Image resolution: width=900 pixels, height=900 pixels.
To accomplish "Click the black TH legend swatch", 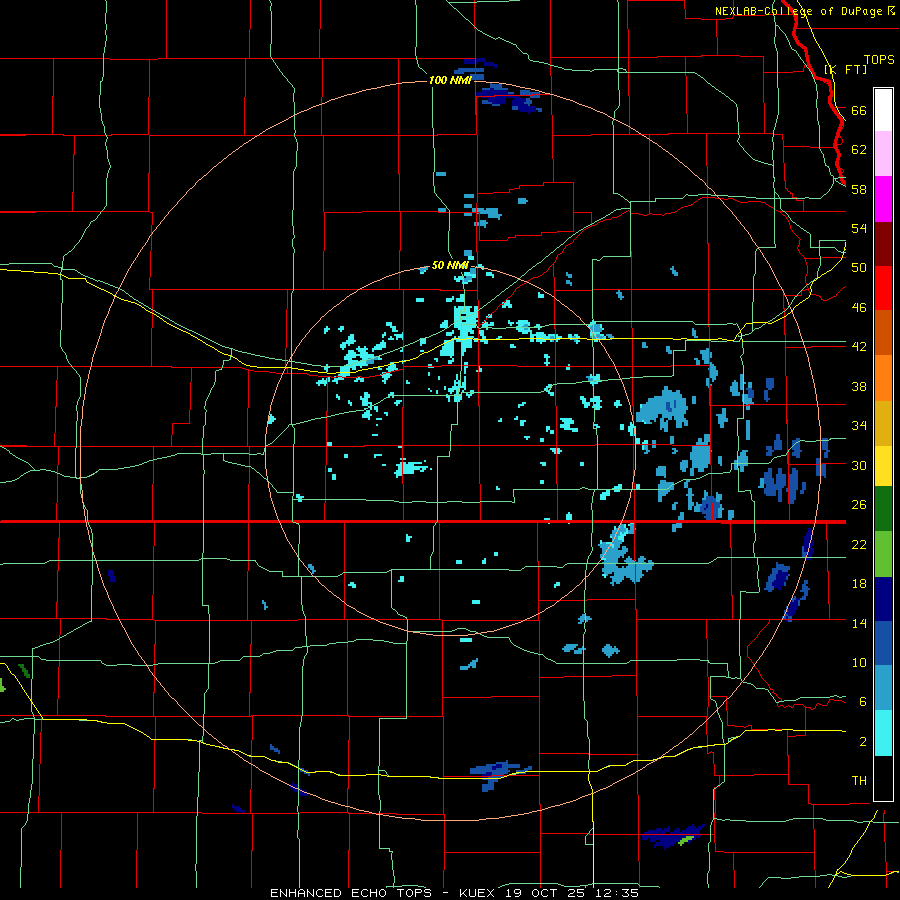I will pos(883,777).
